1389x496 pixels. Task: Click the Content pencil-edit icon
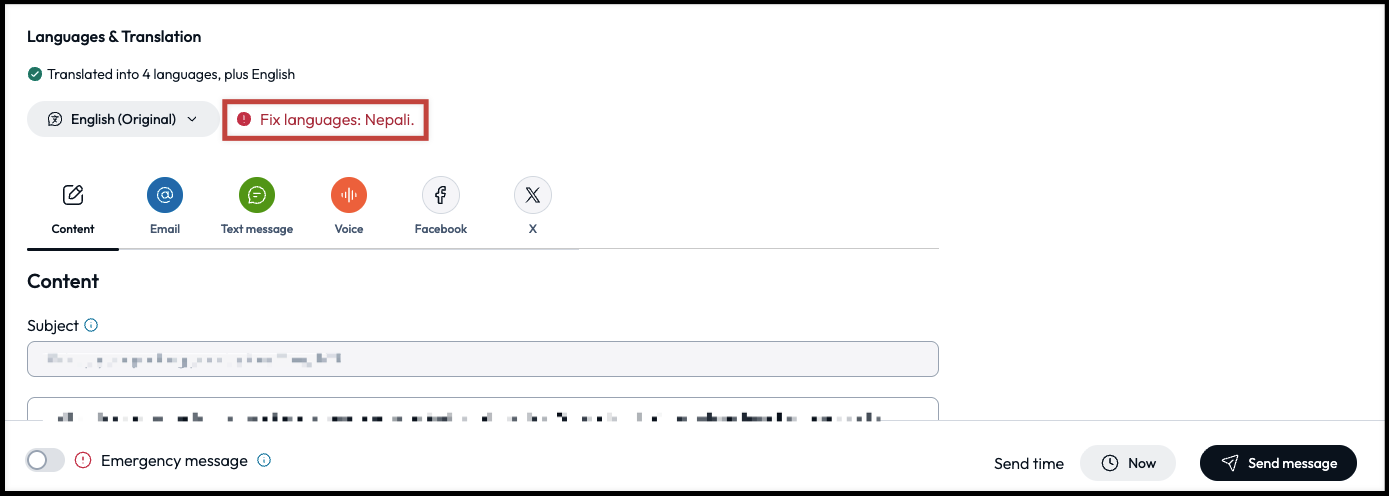coord(73,195)
